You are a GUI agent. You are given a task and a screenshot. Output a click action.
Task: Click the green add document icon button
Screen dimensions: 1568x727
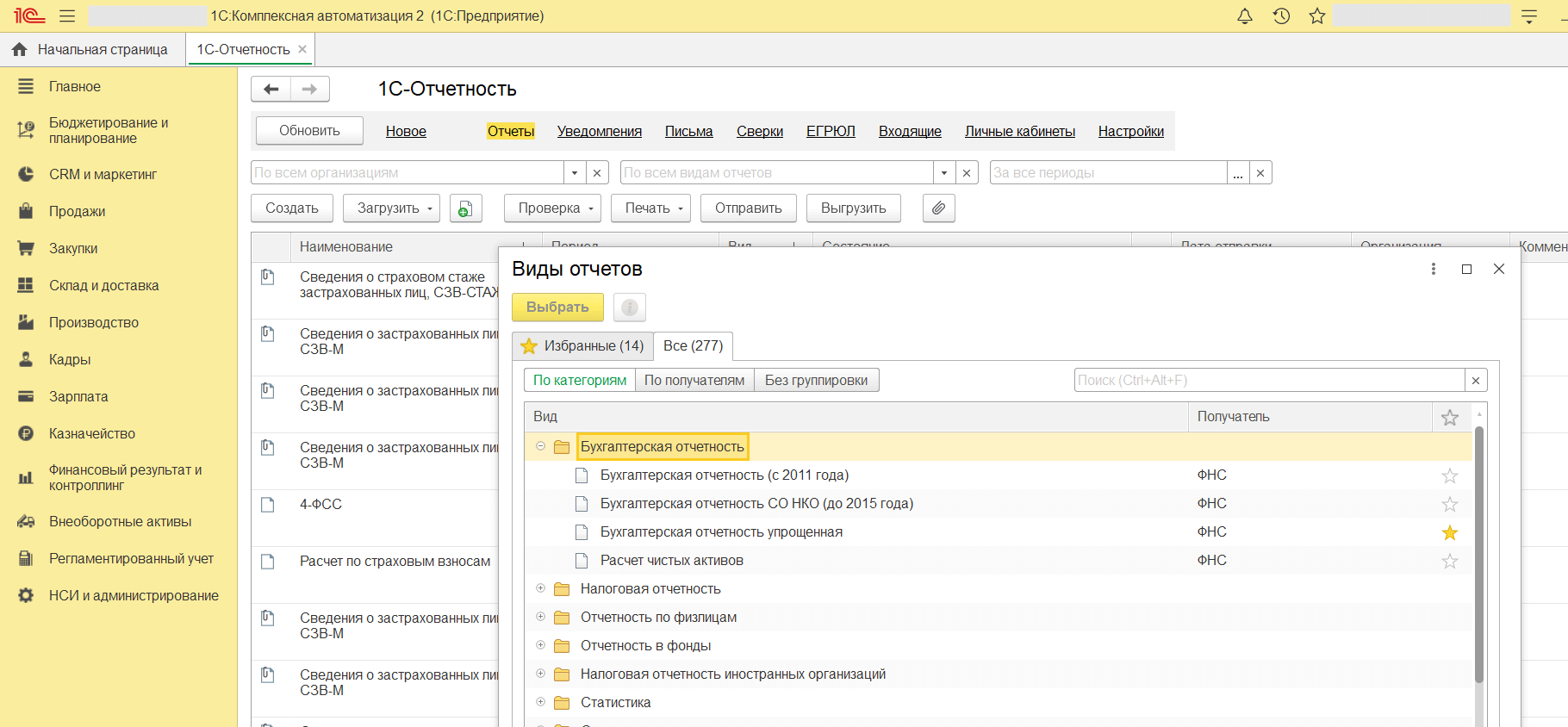click(465, 208)
